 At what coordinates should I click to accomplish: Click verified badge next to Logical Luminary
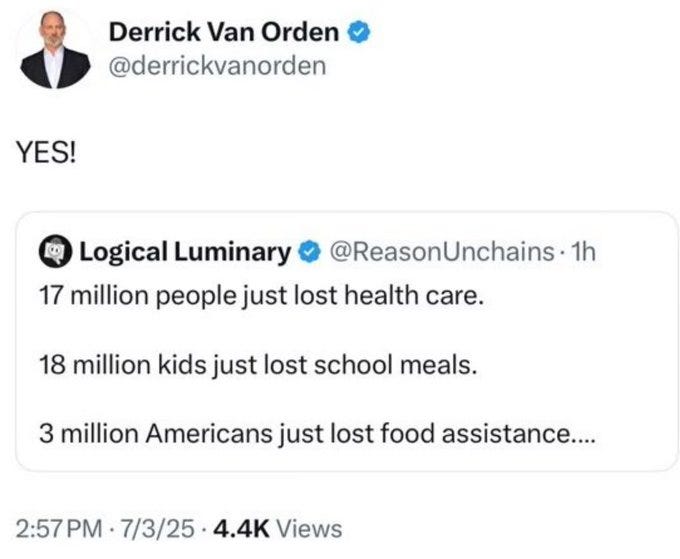pyautogui.click(x=308, y=253)
